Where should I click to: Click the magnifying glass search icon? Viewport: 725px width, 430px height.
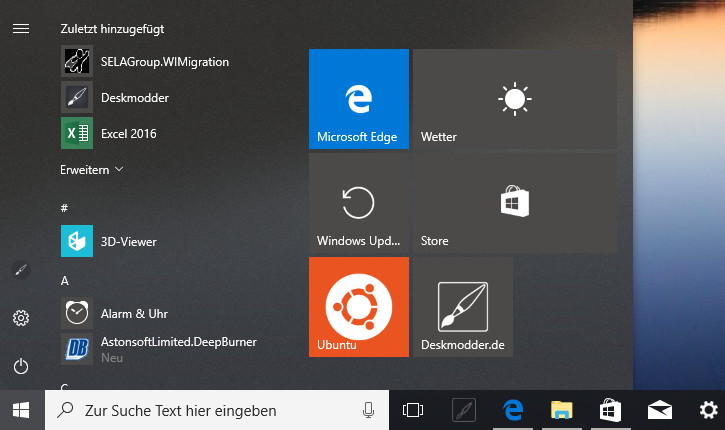[66, 410]
